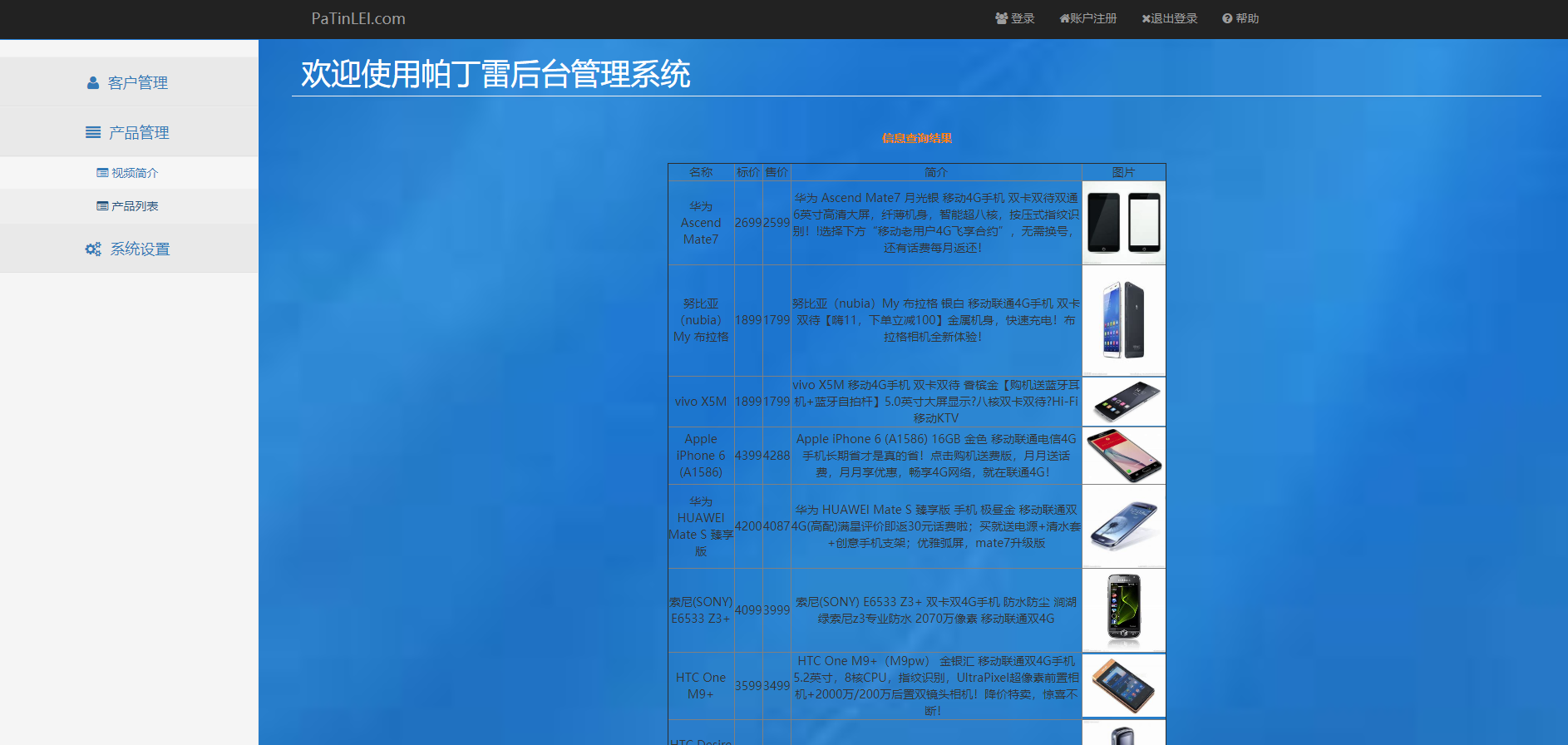
Task: Click the X icon beside 退出登录
Action: (1146, 18)
